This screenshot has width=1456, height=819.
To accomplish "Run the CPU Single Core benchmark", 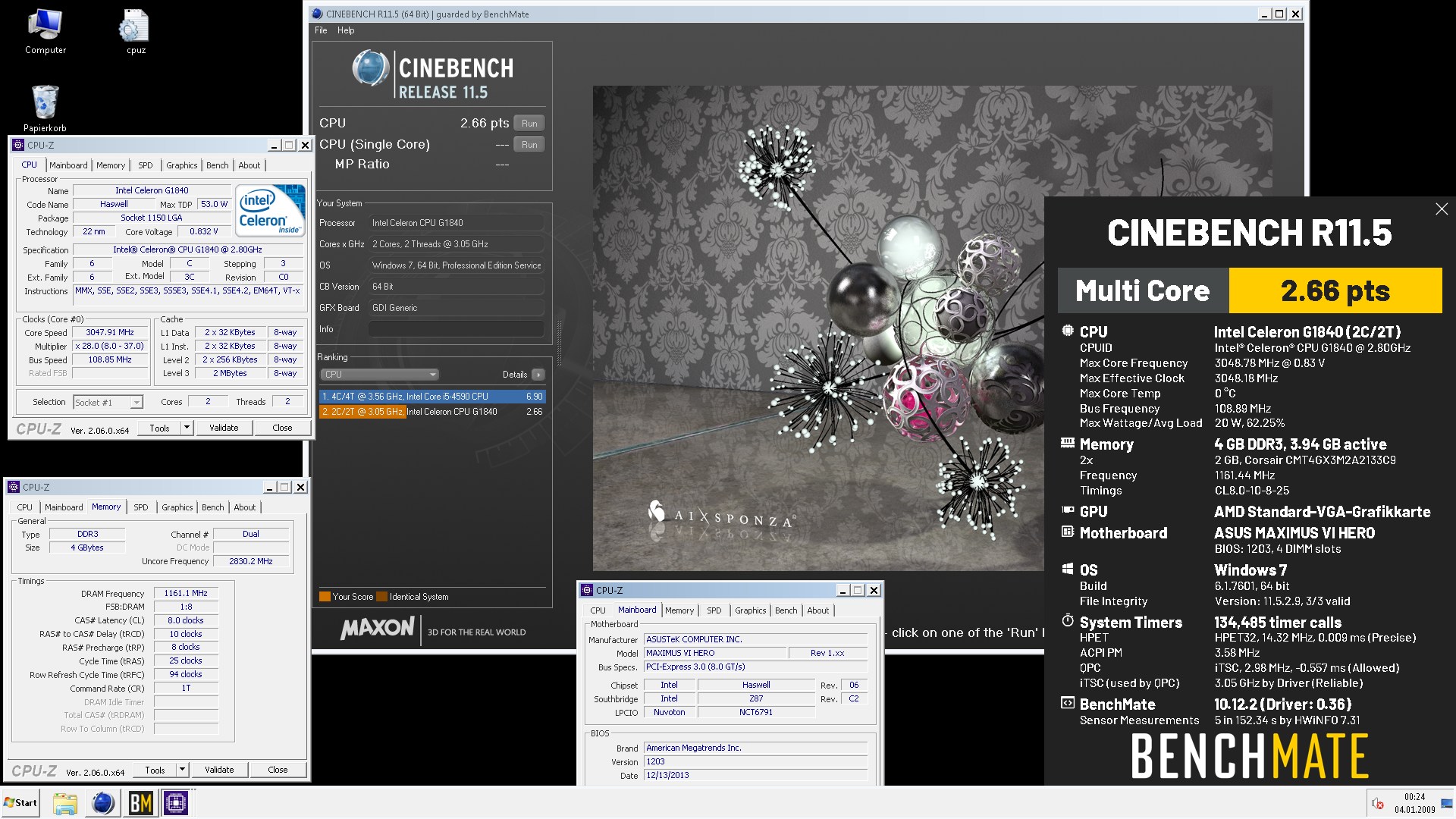I will coord(529,144).
